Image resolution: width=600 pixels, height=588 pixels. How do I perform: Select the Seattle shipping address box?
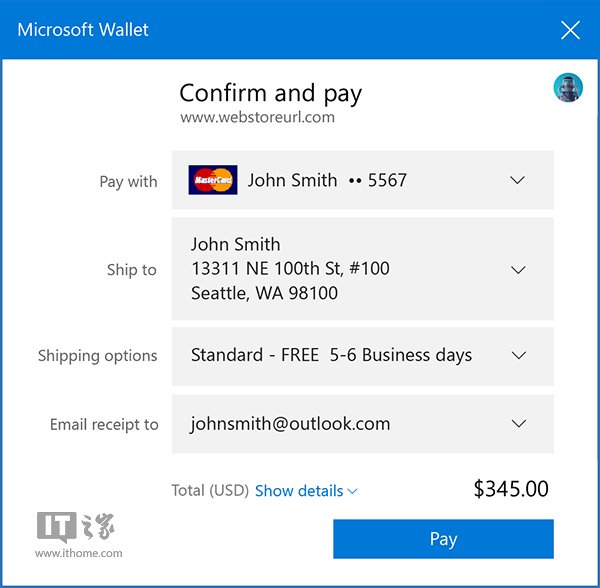[362, 269]
